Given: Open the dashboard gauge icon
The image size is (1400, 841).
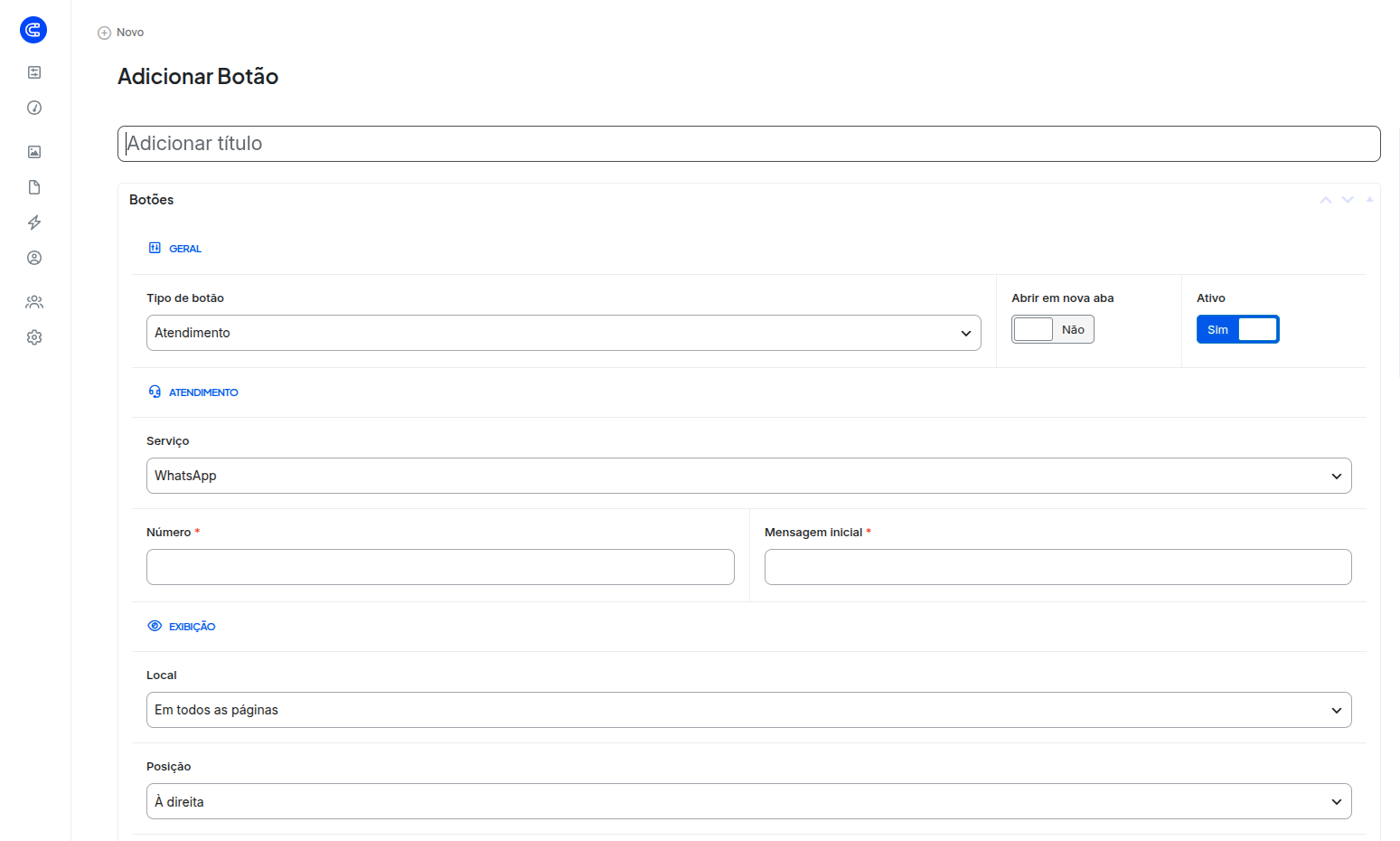Looking at the screenshot, I should [x=34, y=108].
